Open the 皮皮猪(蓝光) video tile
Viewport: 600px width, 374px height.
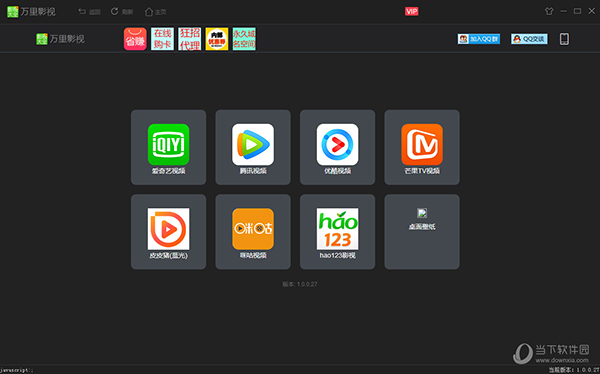pos(168,232)
